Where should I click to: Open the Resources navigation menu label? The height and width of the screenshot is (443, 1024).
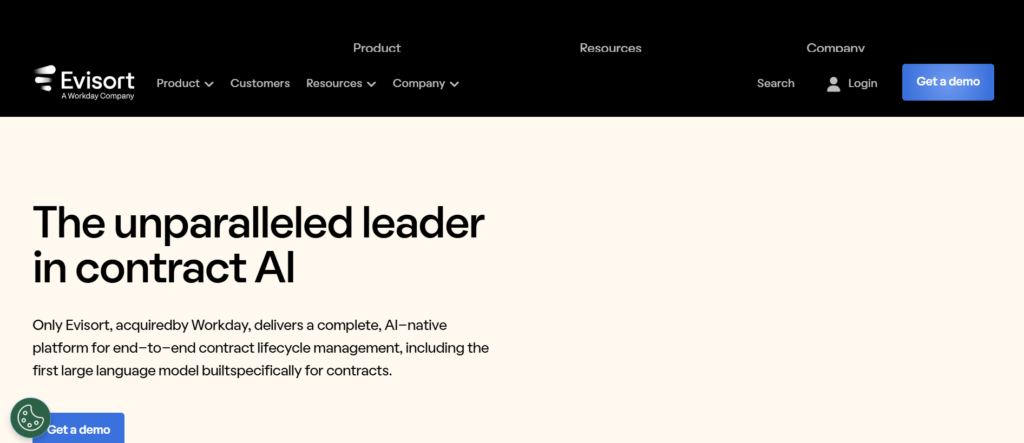click(x=334, y=83)
